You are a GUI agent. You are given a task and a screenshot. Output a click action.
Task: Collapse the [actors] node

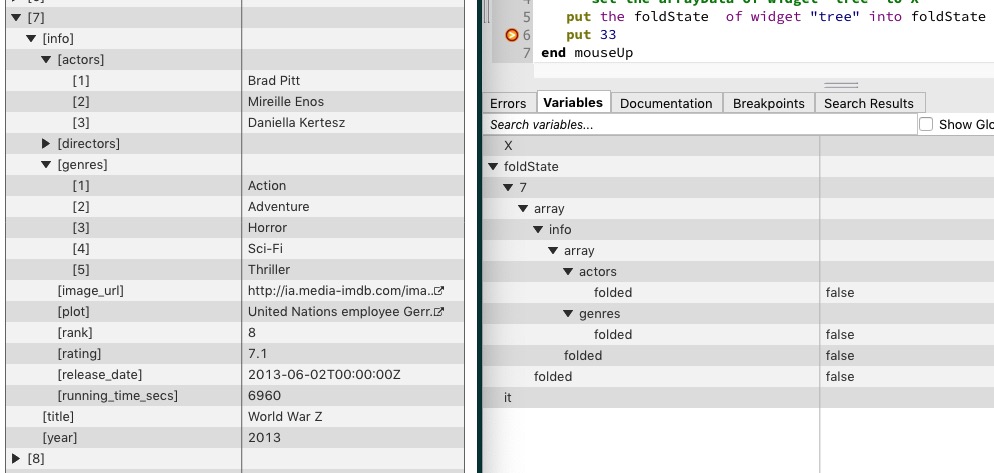click(46, 60)
